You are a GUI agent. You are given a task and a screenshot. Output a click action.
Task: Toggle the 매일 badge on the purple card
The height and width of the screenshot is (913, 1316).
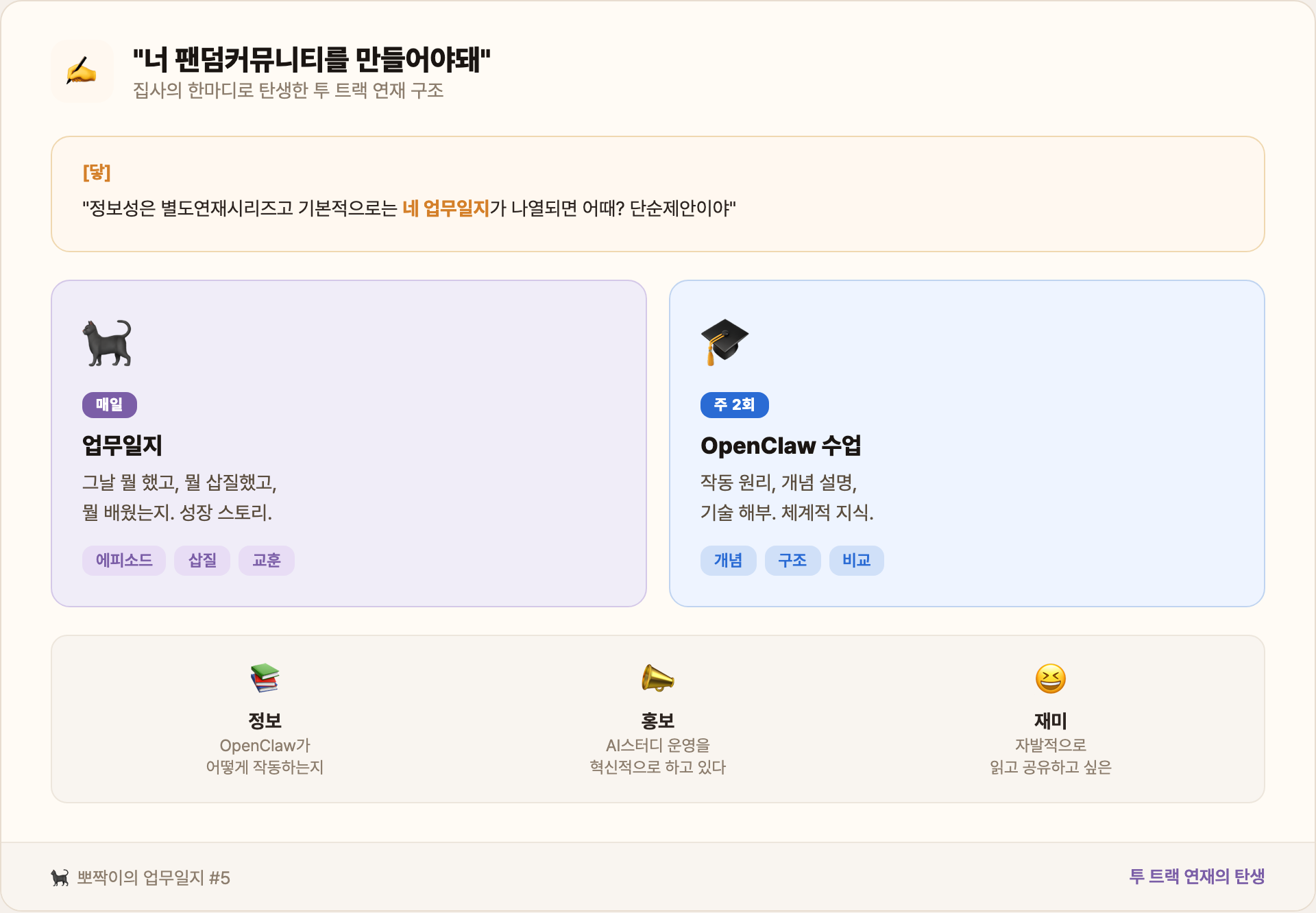(x=109, y=404)
